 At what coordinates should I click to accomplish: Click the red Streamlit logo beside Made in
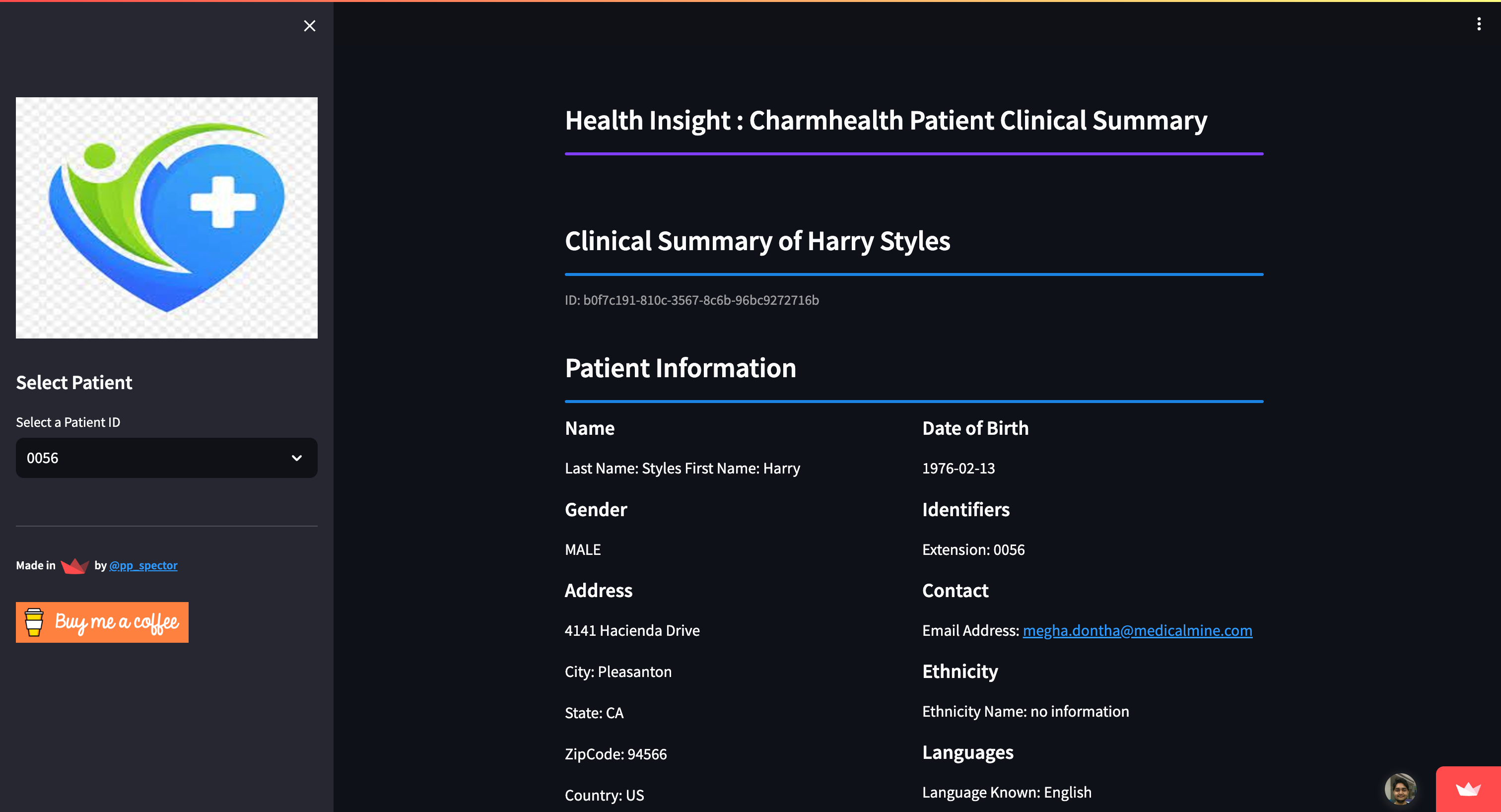pos(74,566)
